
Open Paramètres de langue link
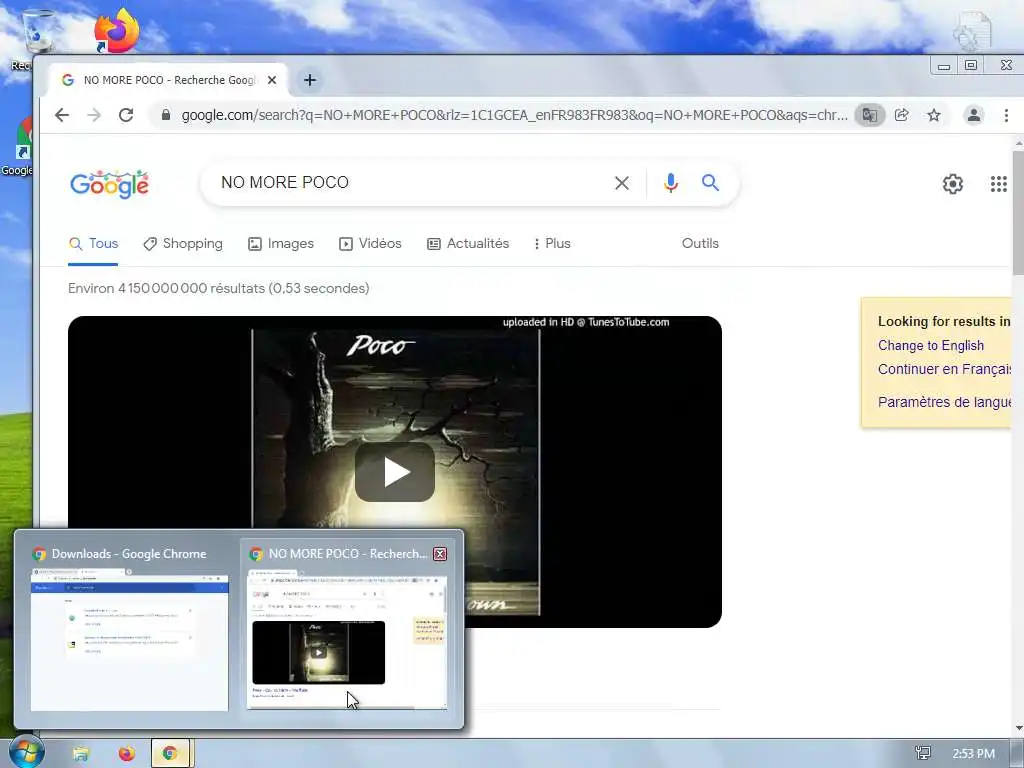click(x=944, y=402)
